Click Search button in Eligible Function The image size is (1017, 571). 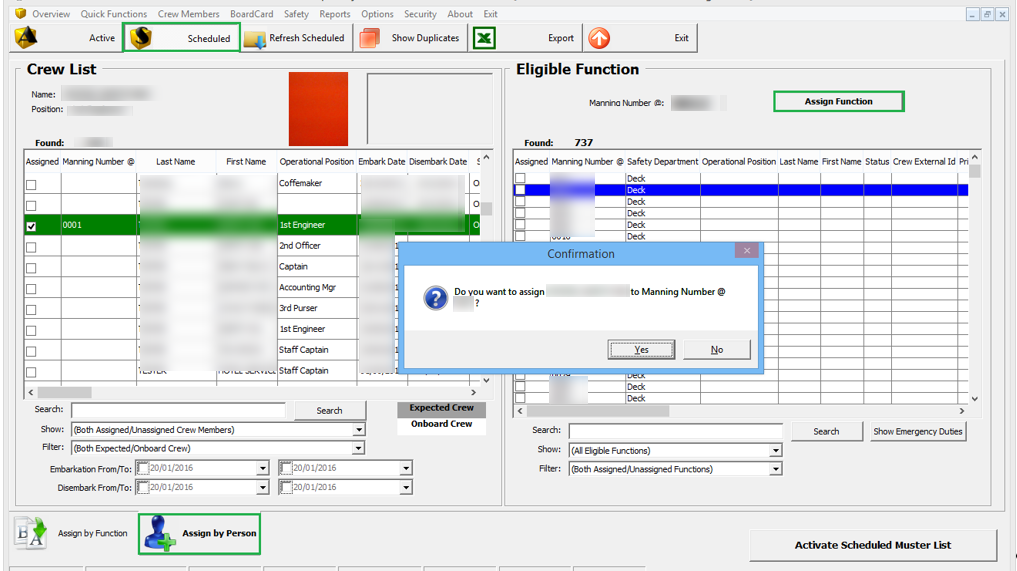click(826, 431)
